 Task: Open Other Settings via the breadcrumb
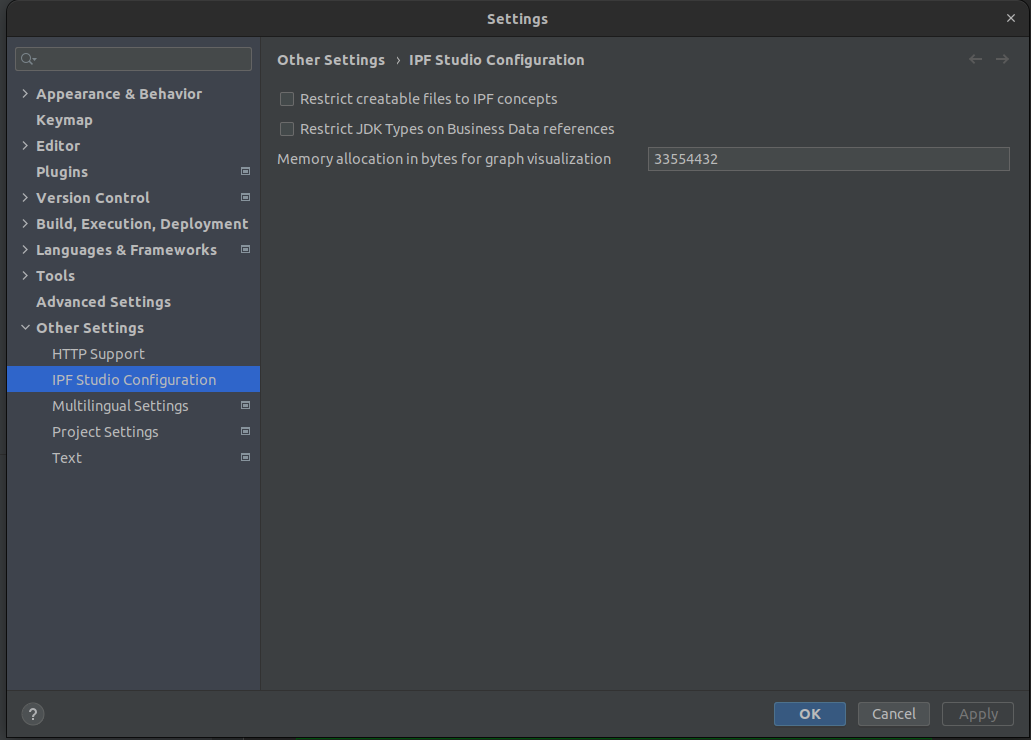[x=331, y=59]
